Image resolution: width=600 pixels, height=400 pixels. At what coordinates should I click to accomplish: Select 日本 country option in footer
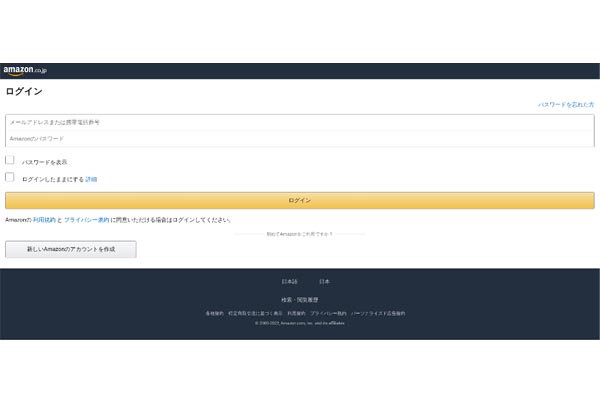[x=324, y=282]
